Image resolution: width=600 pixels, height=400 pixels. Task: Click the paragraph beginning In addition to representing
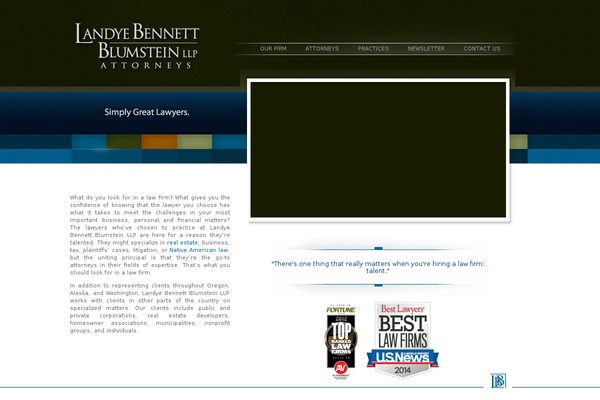coord(150,308)
